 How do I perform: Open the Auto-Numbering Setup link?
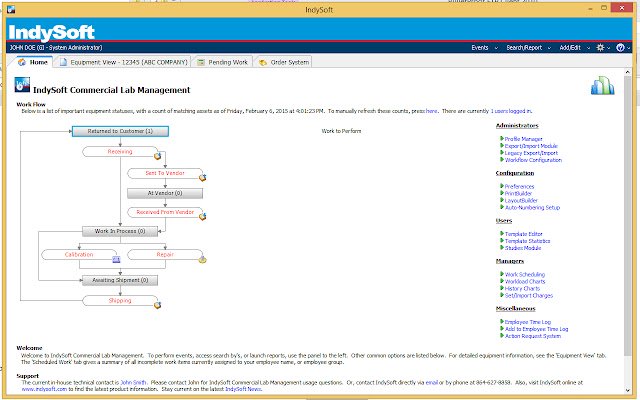(532, 207)
